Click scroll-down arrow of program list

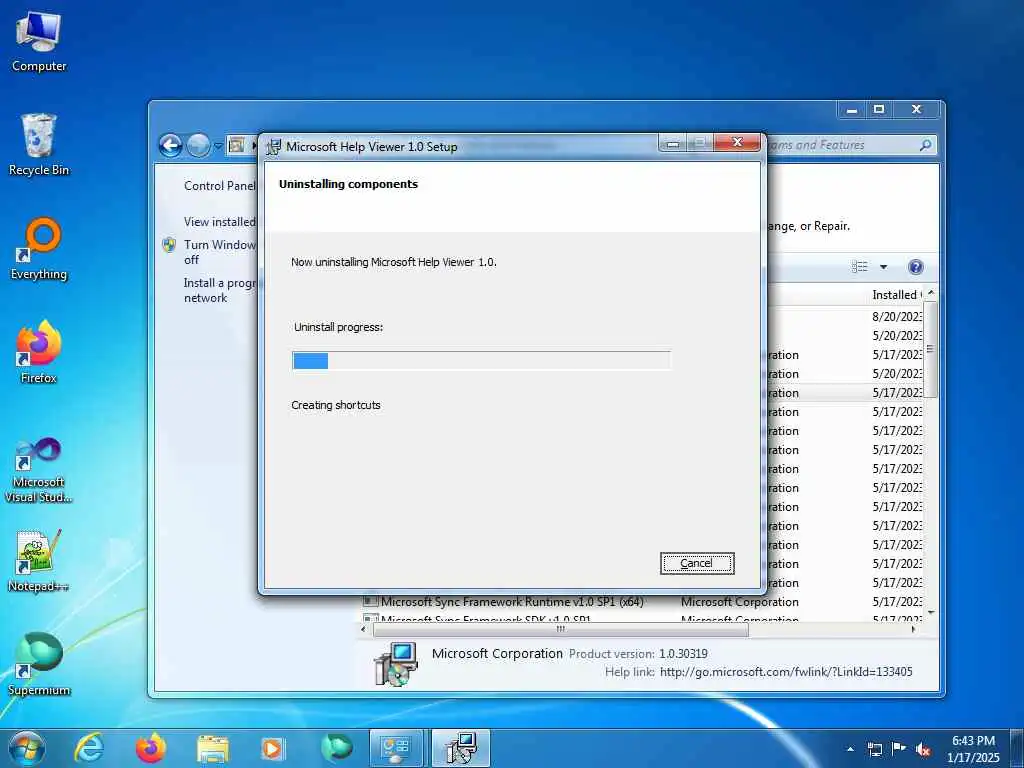(931, 613)
